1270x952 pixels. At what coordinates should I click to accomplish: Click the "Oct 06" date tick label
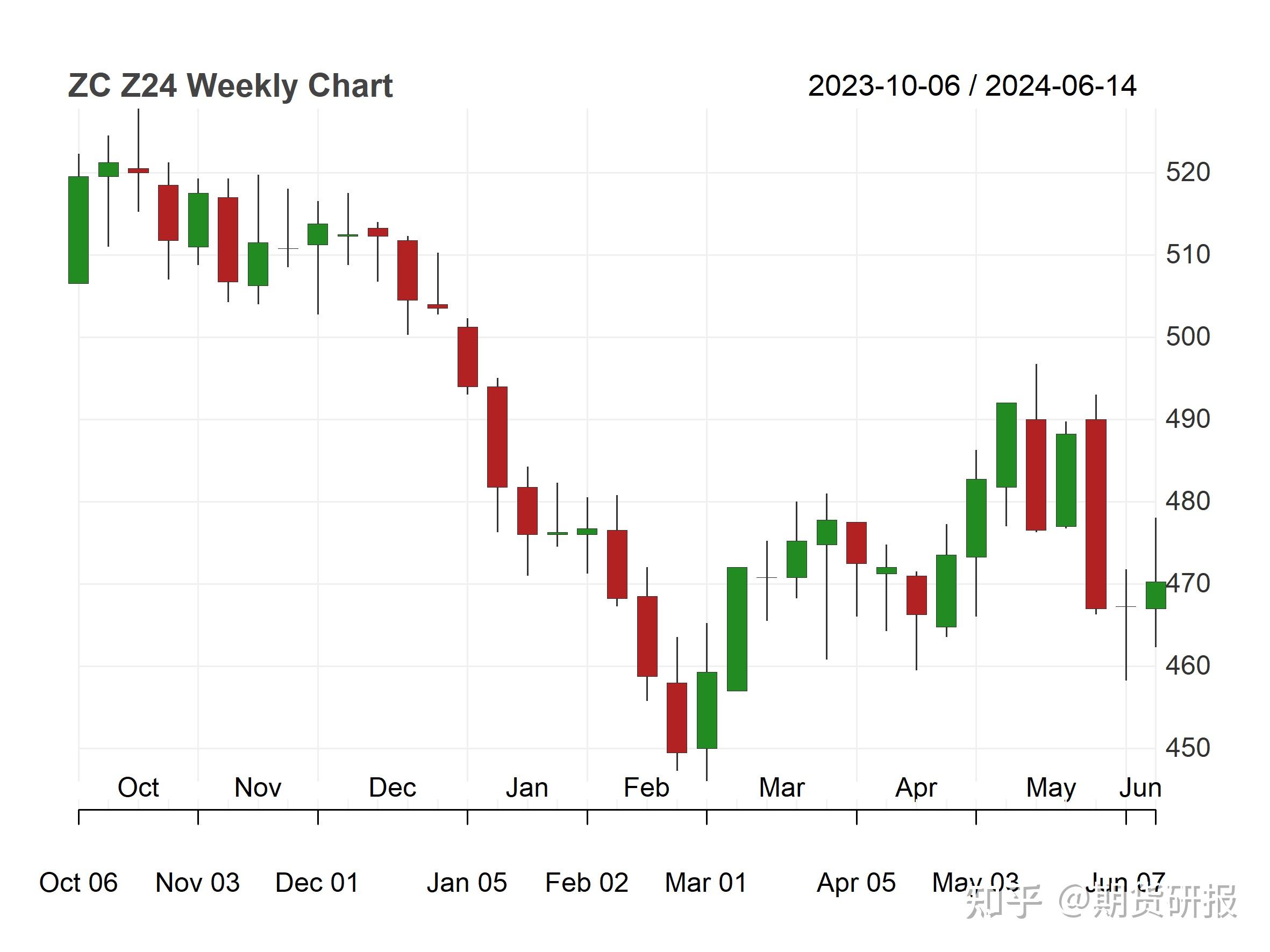click(x=78, y=883)
